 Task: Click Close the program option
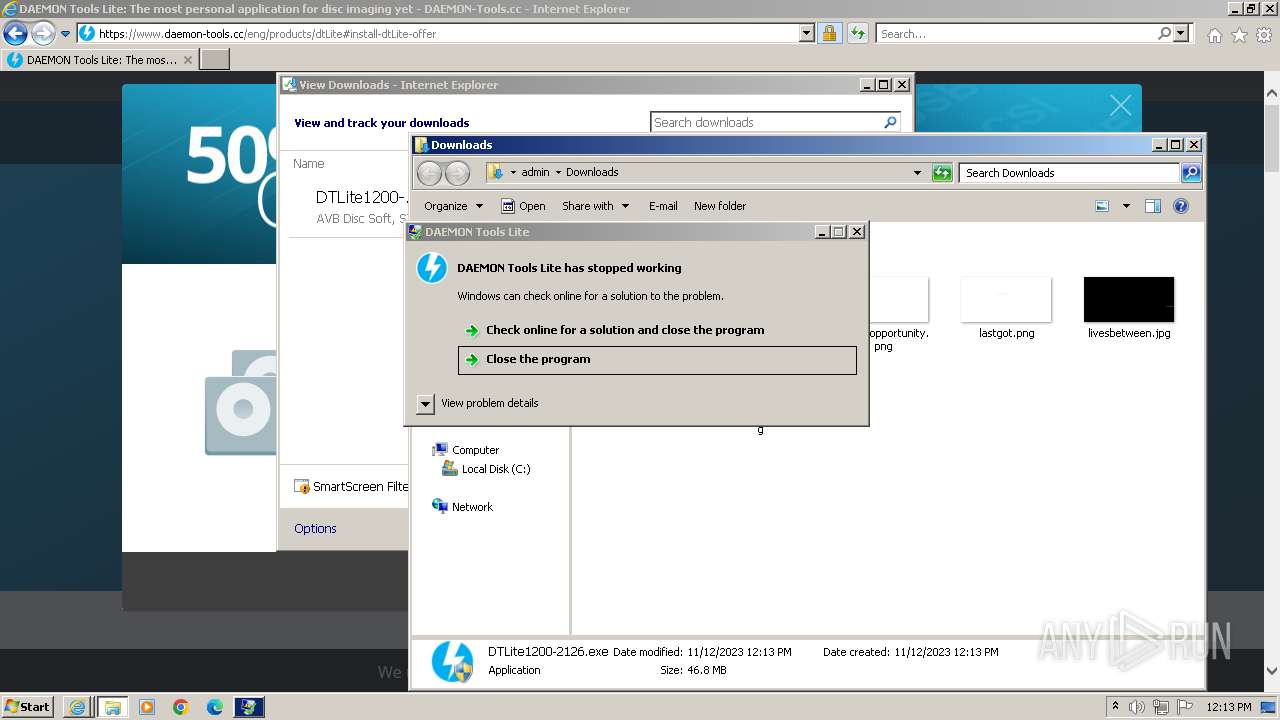(x=657, y=360)
